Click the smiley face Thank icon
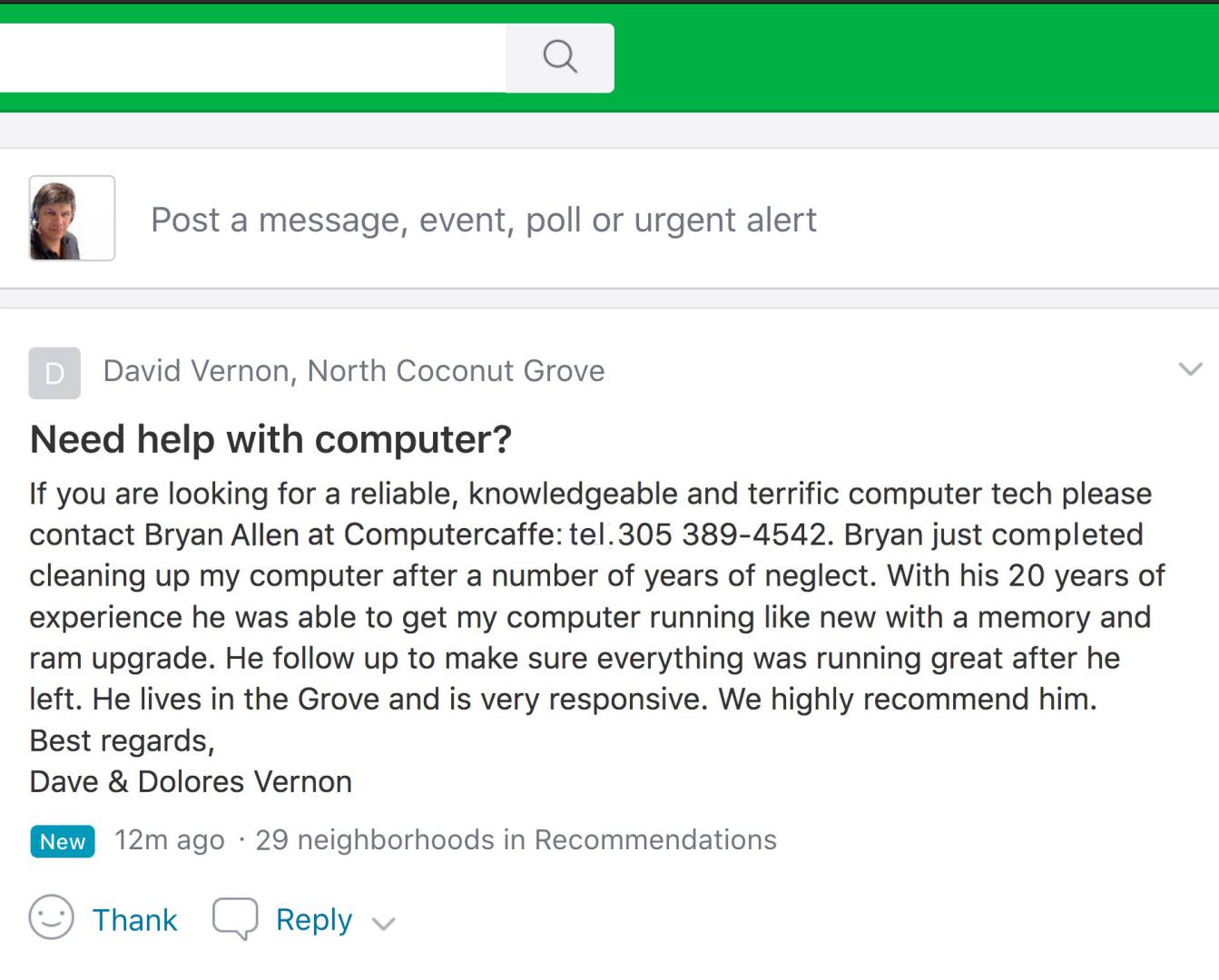 [x=52, y=917]
